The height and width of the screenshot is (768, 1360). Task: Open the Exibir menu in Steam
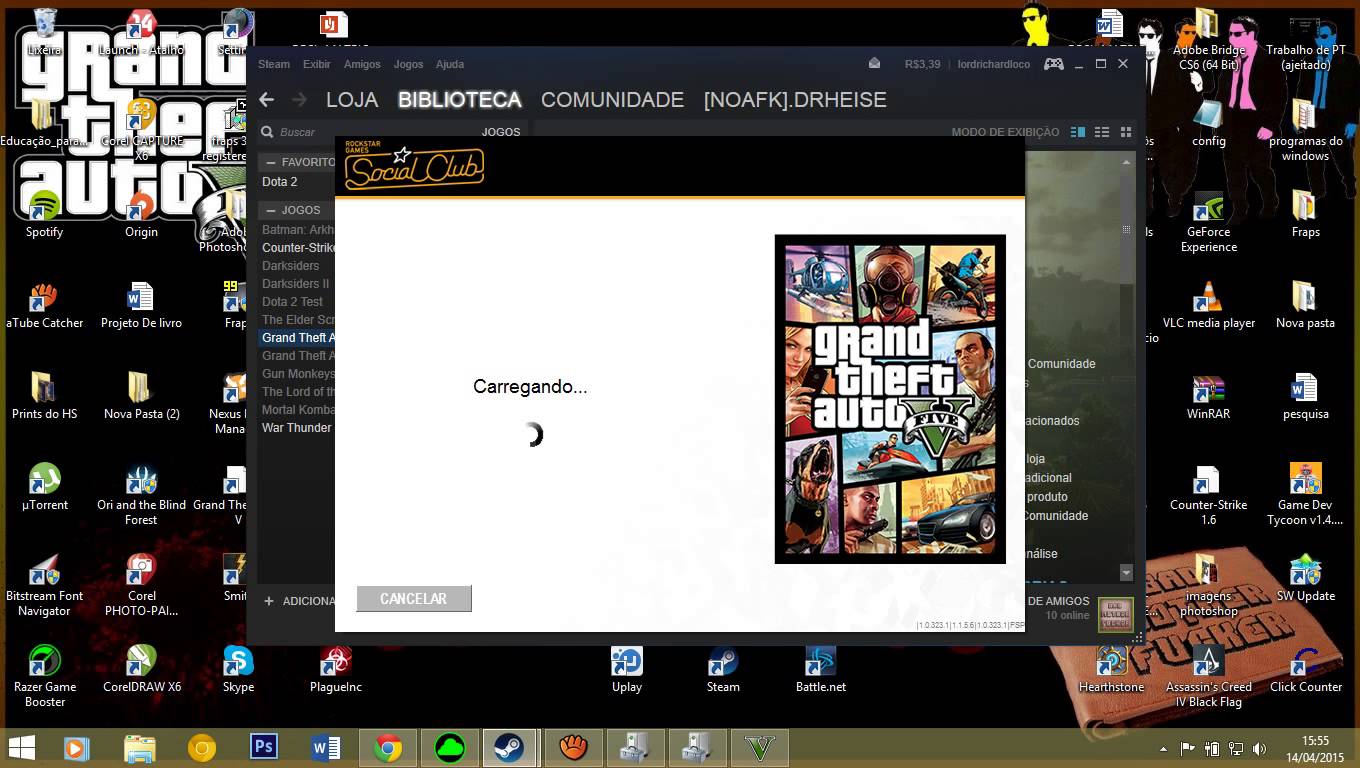click(317, 64)
